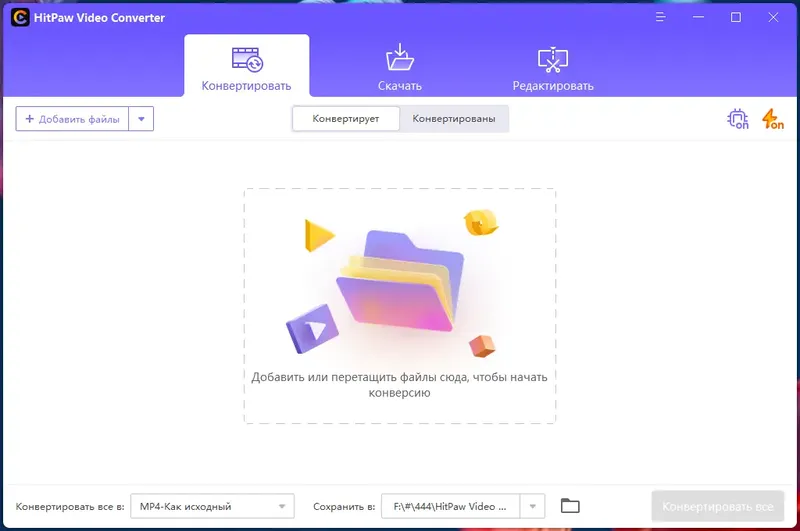Close the HitPaw Video Converter window
The width and height of the screenshot is (800, 531).
coord(773,17)
